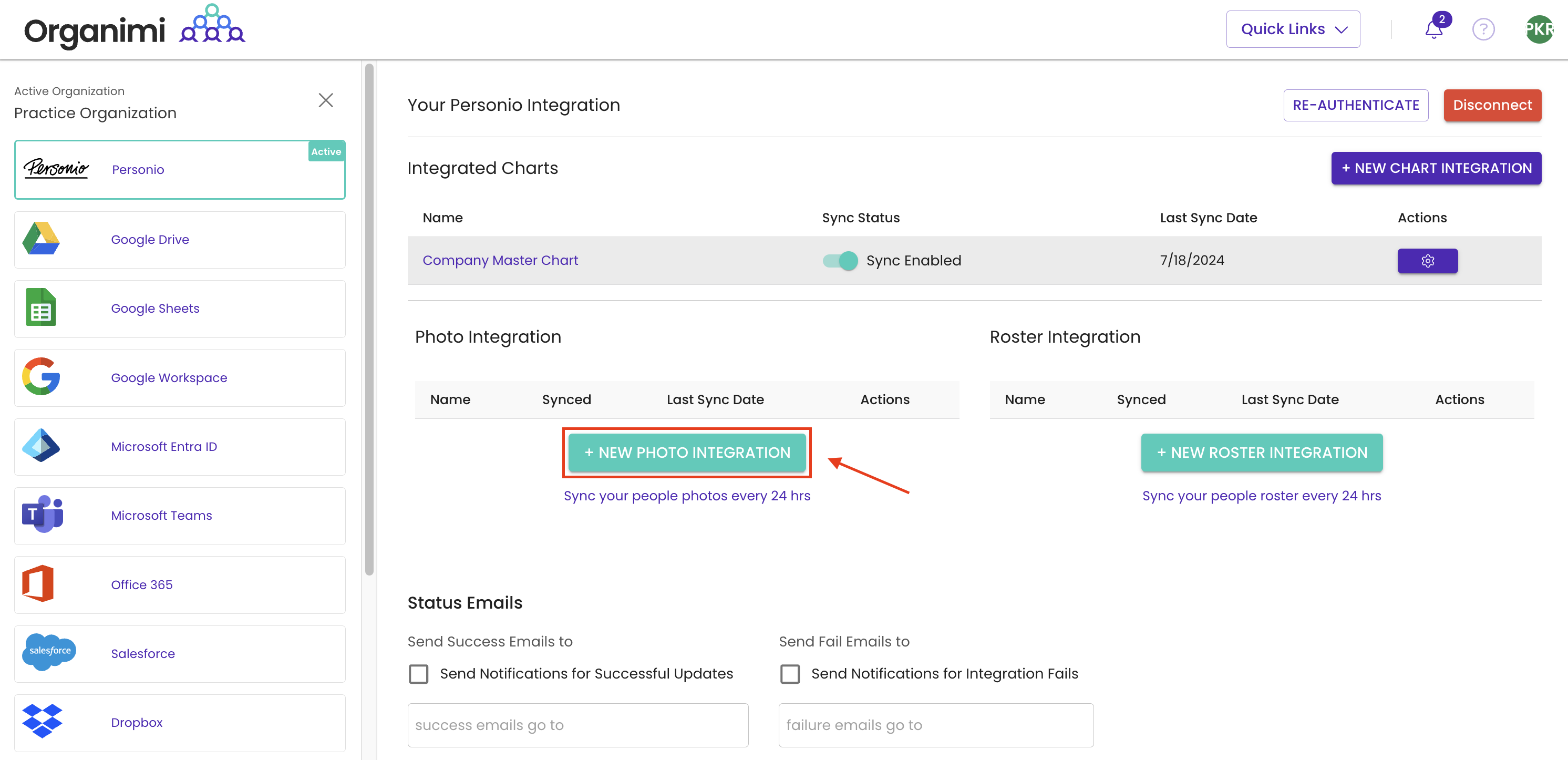Image resolution: width=1568 pixels, height=760 pixels.
Task: Click the Personio logo icon
Action: [56, 169]
